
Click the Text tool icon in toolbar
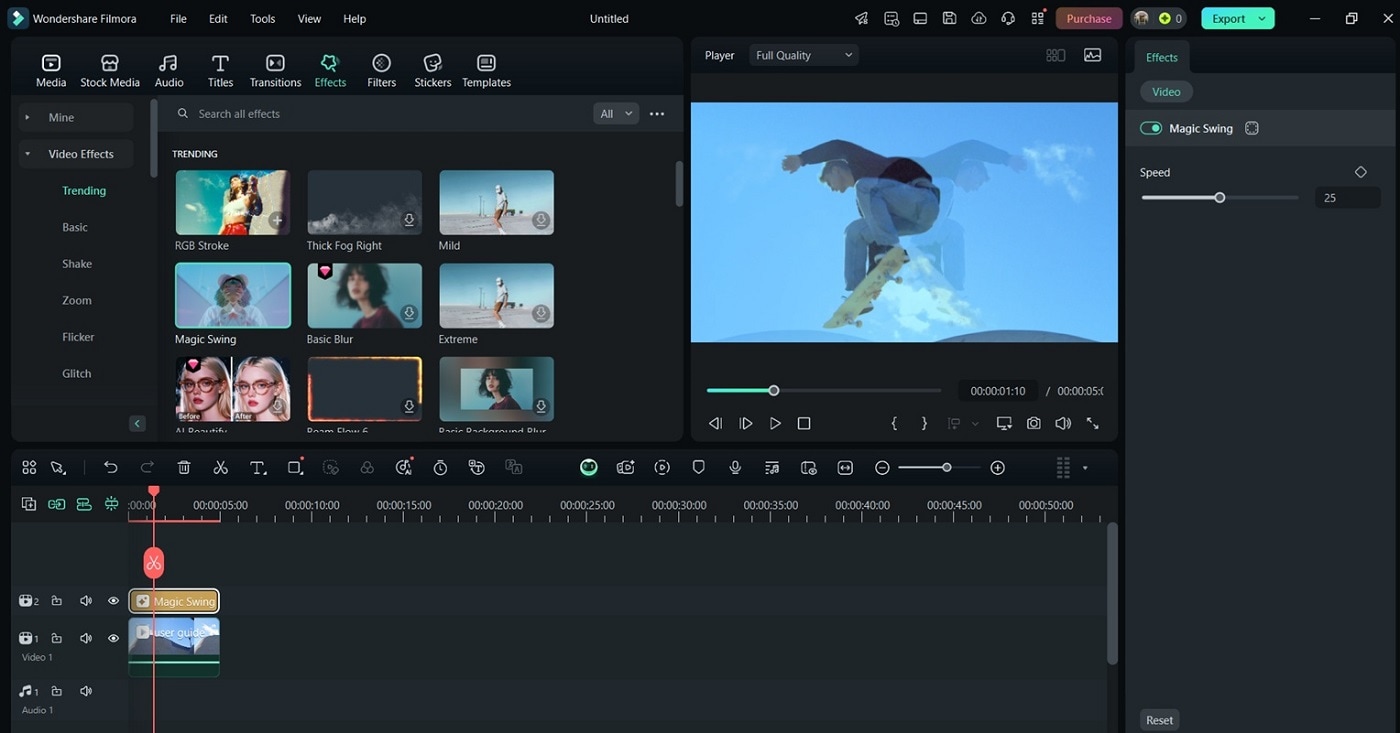(x=257, y=467)
